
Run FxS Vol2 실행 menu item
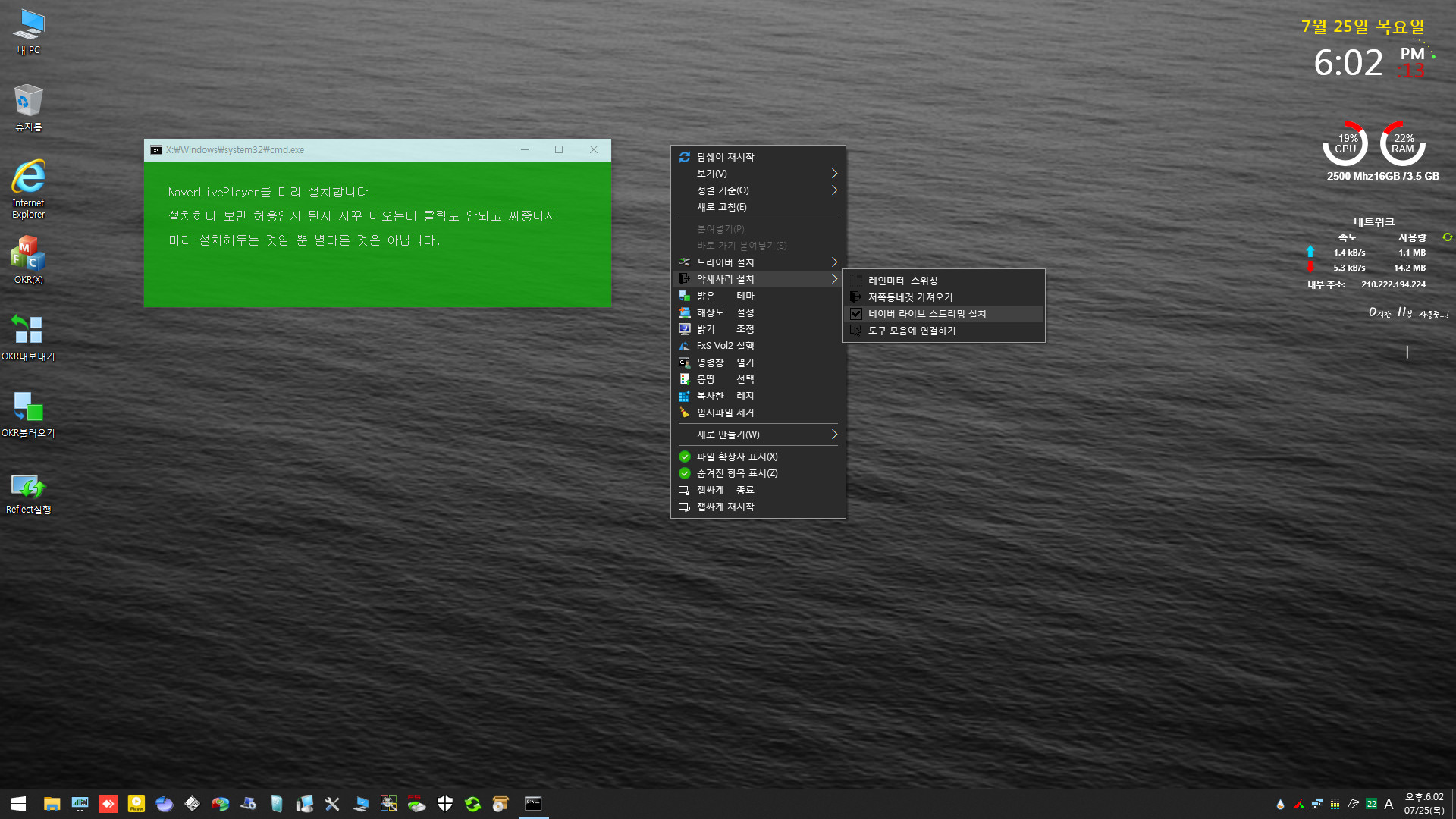pos(758,346)
